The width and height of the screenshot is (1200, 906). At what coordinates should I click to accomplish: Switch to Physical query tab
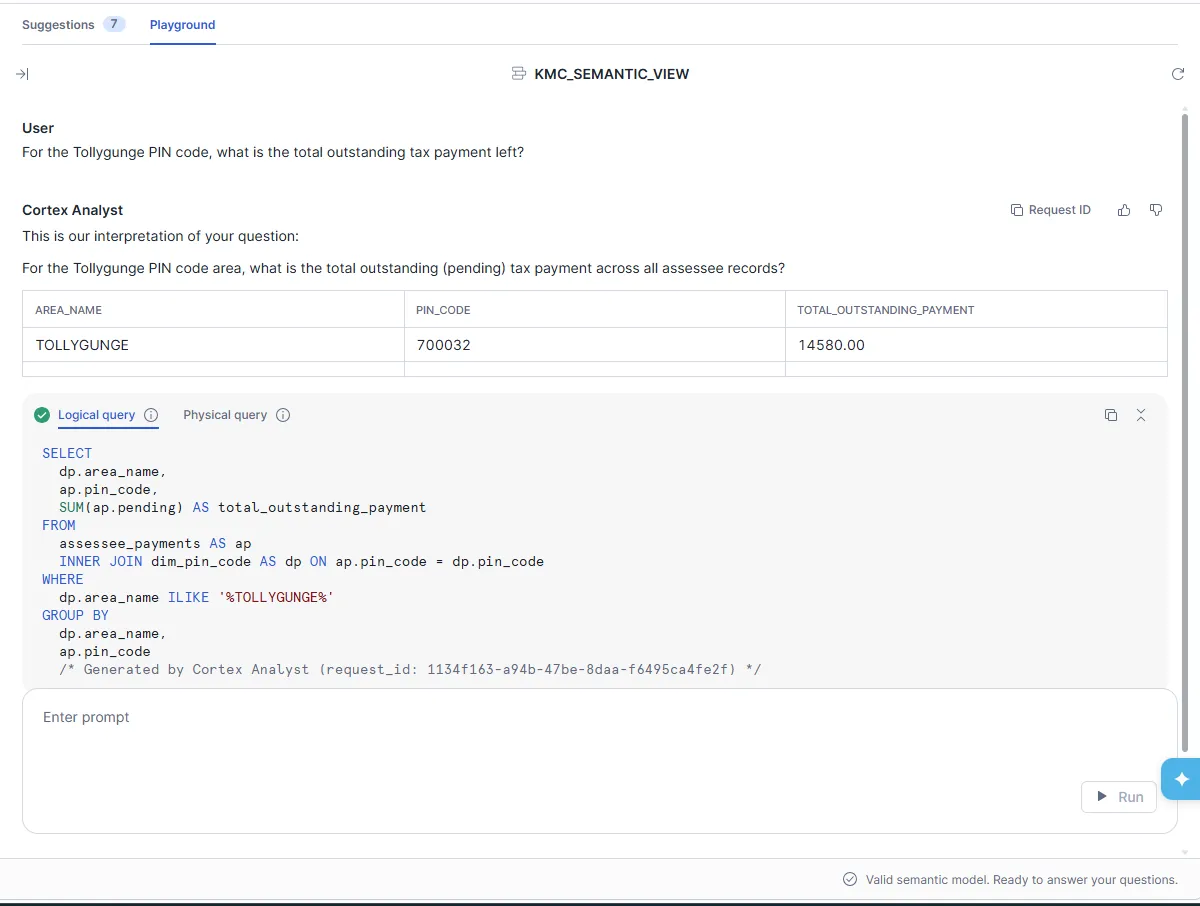click(225, 415)
